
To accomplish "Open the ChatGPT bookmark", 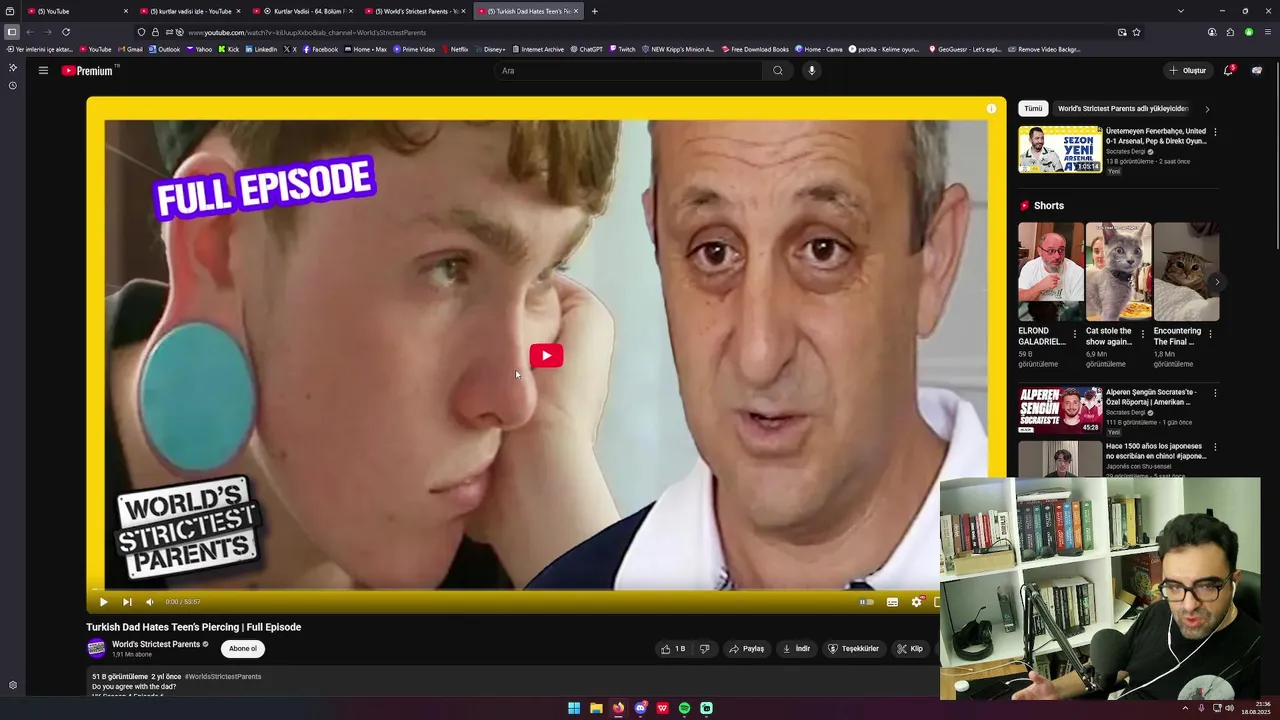I will (586, 49).
